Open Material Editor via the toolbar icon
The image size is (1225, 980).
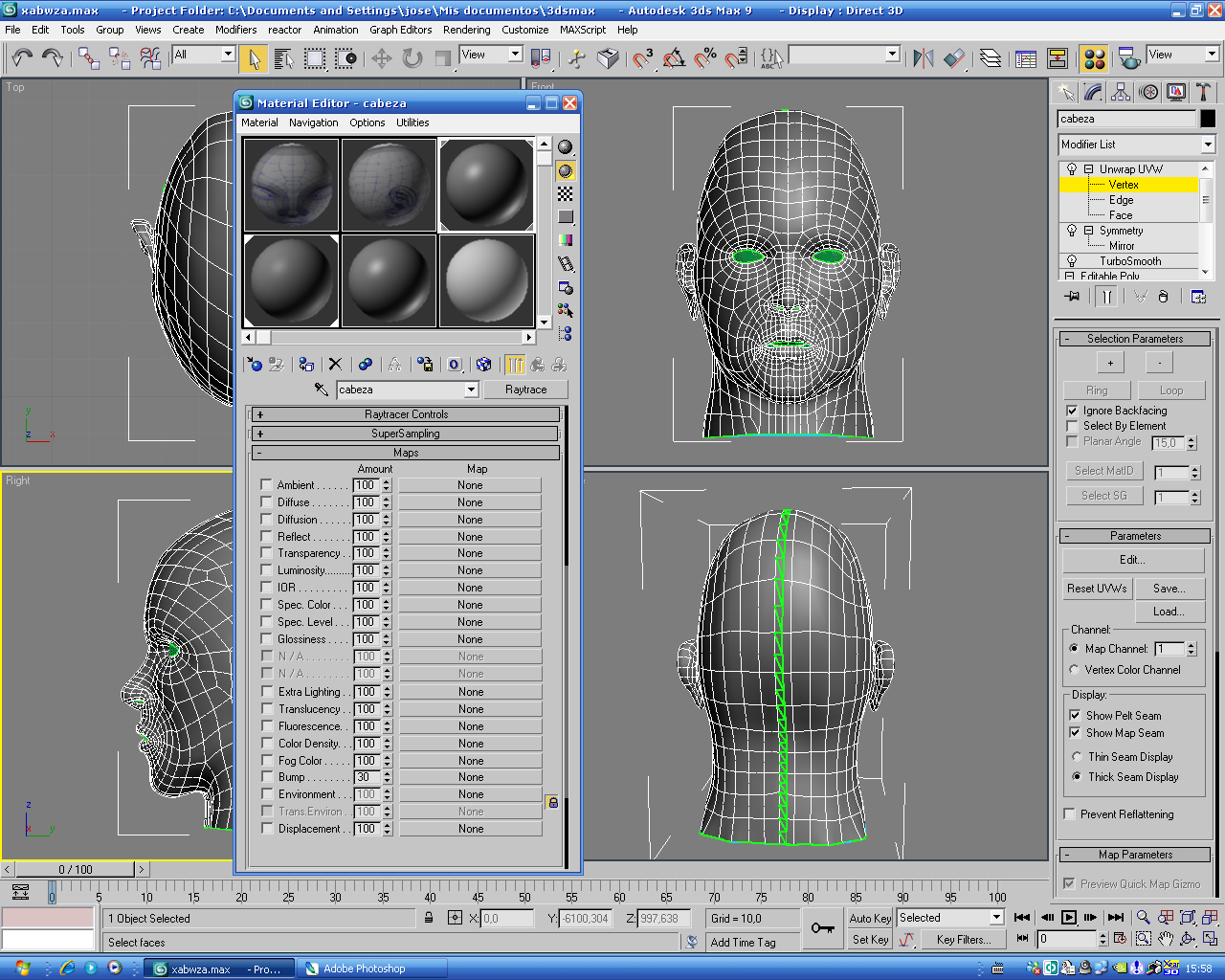pyautogui.click(x=1095, y=58)
